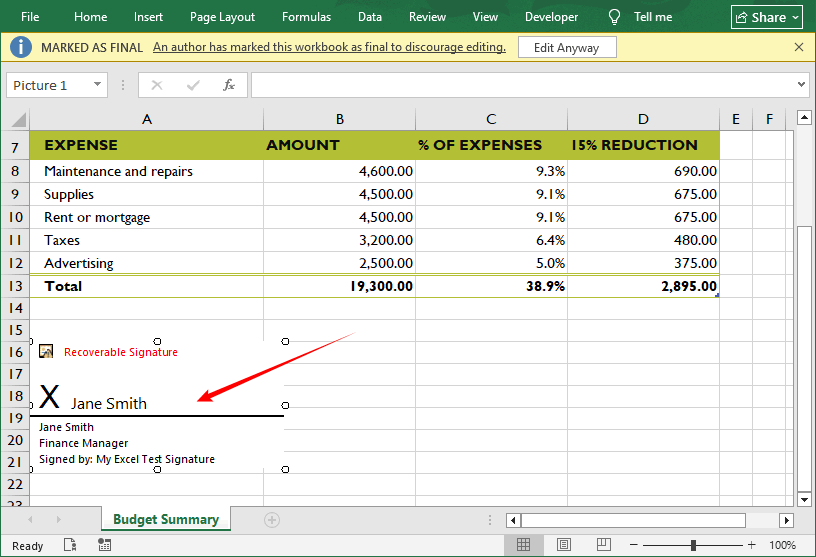Screen dimensions: 816x557
Task: Open the Share button menu
Action: pyautogui.click(x=767, y=17)
